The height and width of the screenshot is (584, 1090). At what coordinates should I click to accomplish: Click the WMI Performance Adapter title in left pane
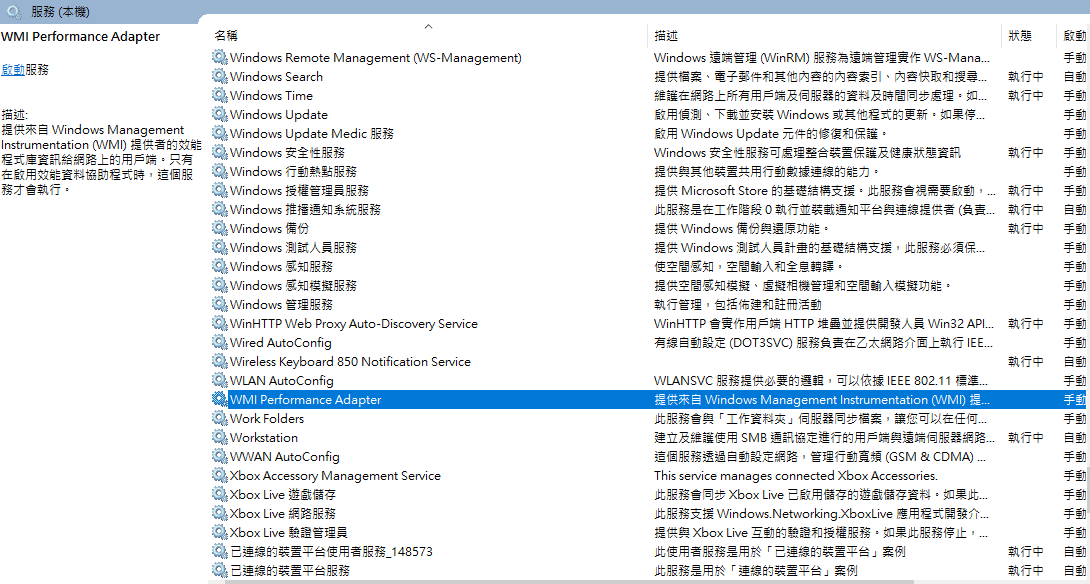[81, 37]
